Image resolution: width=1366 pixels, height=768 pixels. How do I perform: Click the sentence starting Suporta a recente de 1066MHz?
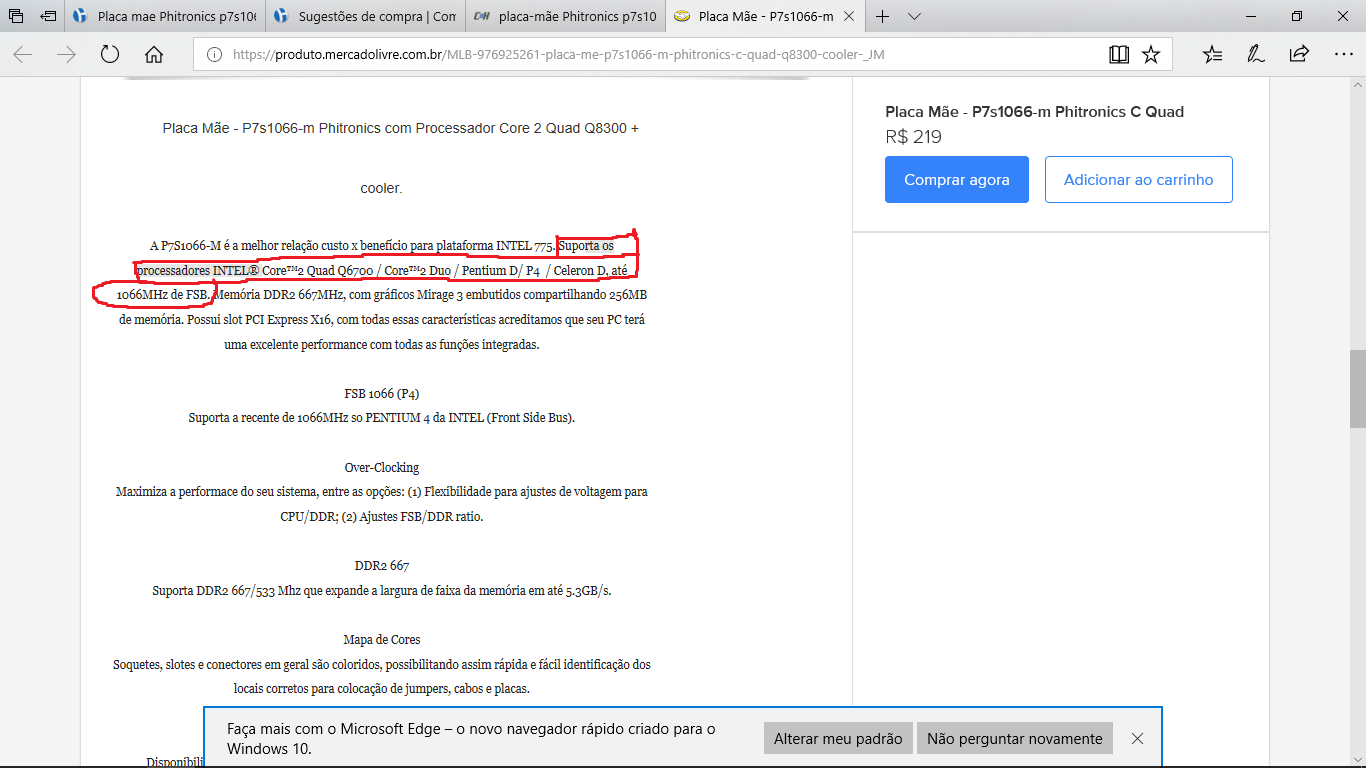(382, 418)
